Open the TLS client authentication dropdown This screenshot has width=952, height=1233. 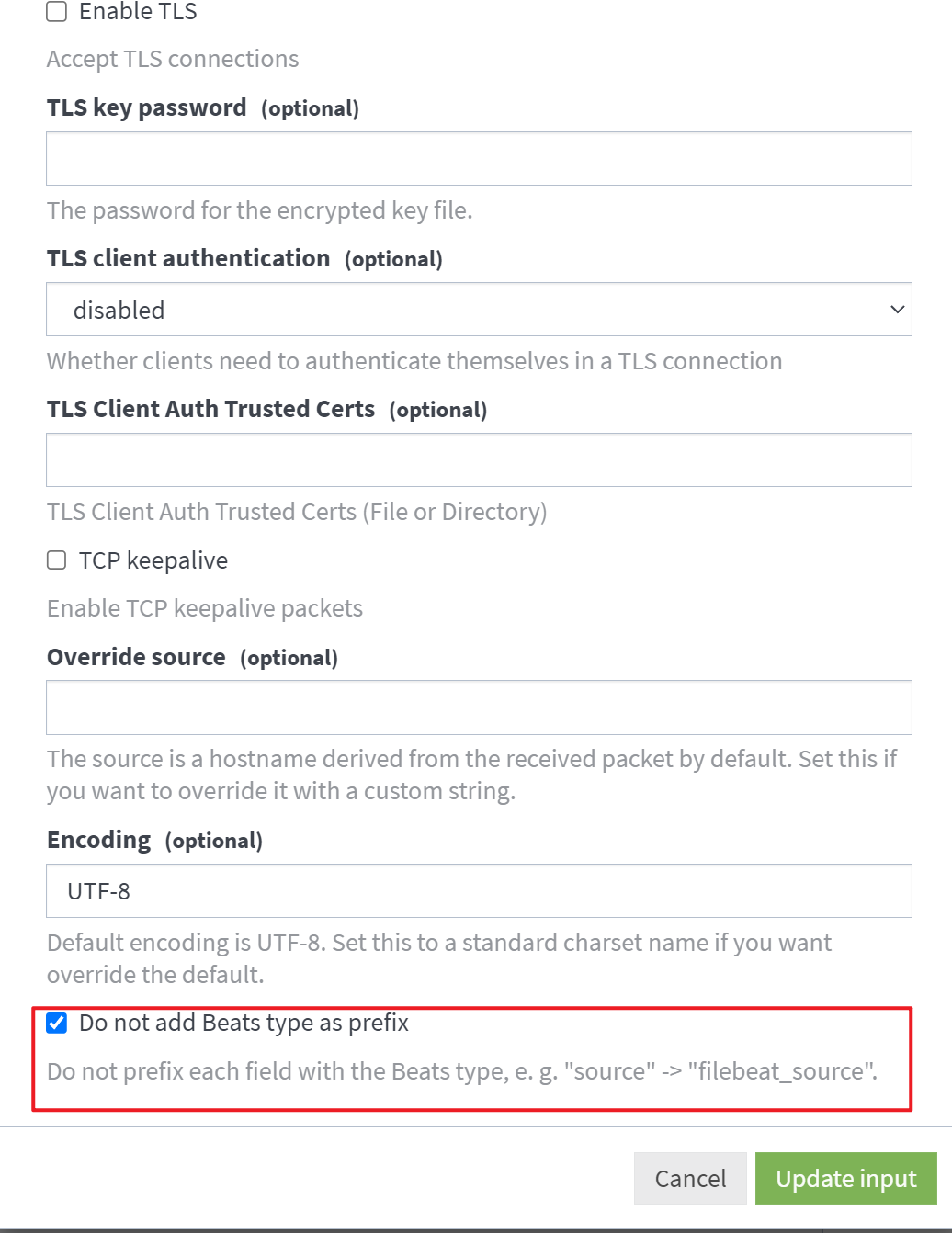[x=478, y=310]
